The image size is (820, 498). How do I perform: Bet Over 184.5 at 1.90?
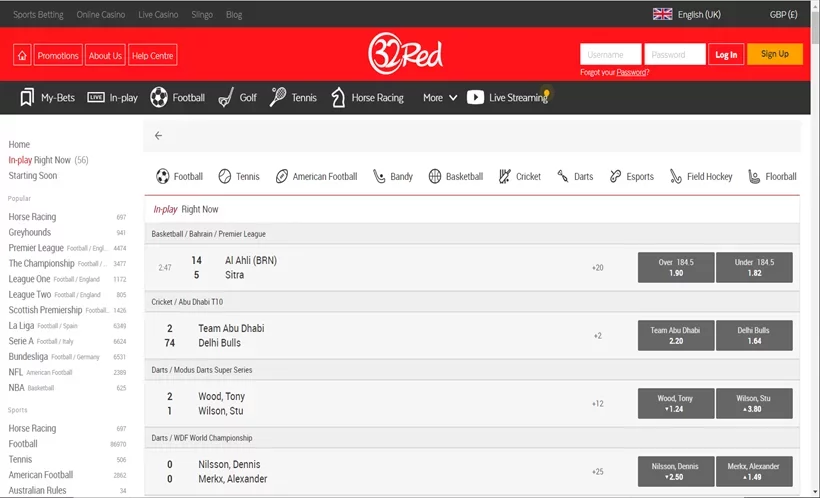click(676, 267)
